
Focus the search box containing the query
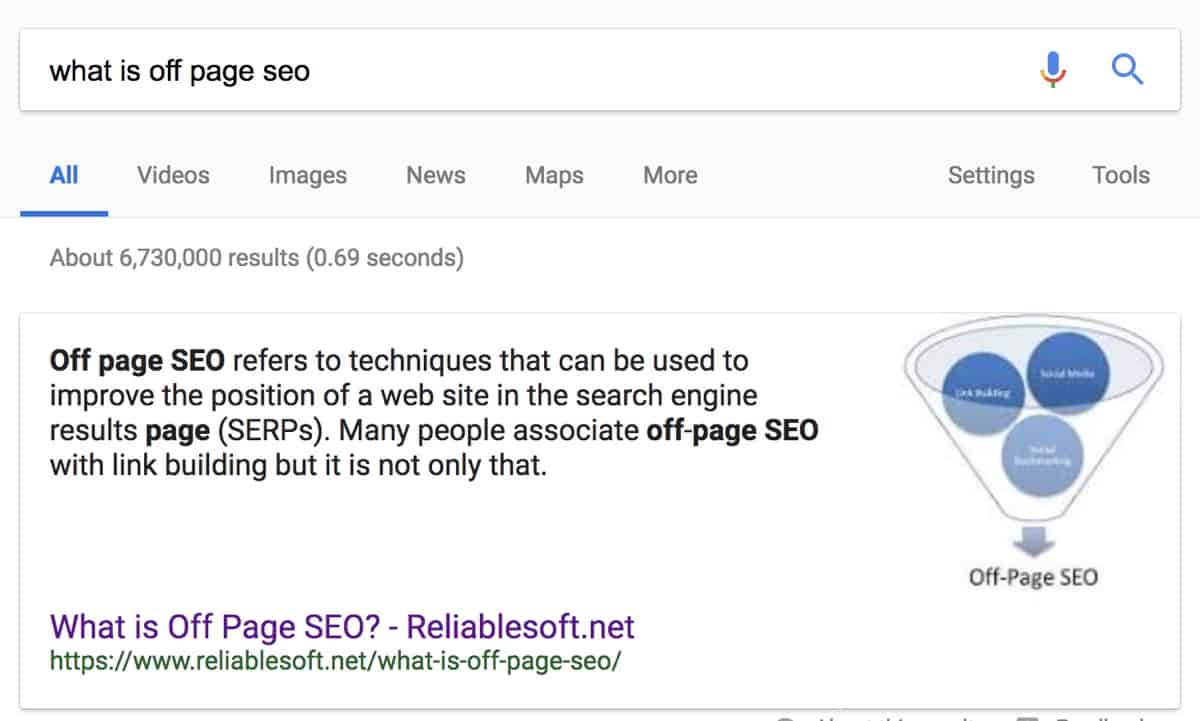500,70
